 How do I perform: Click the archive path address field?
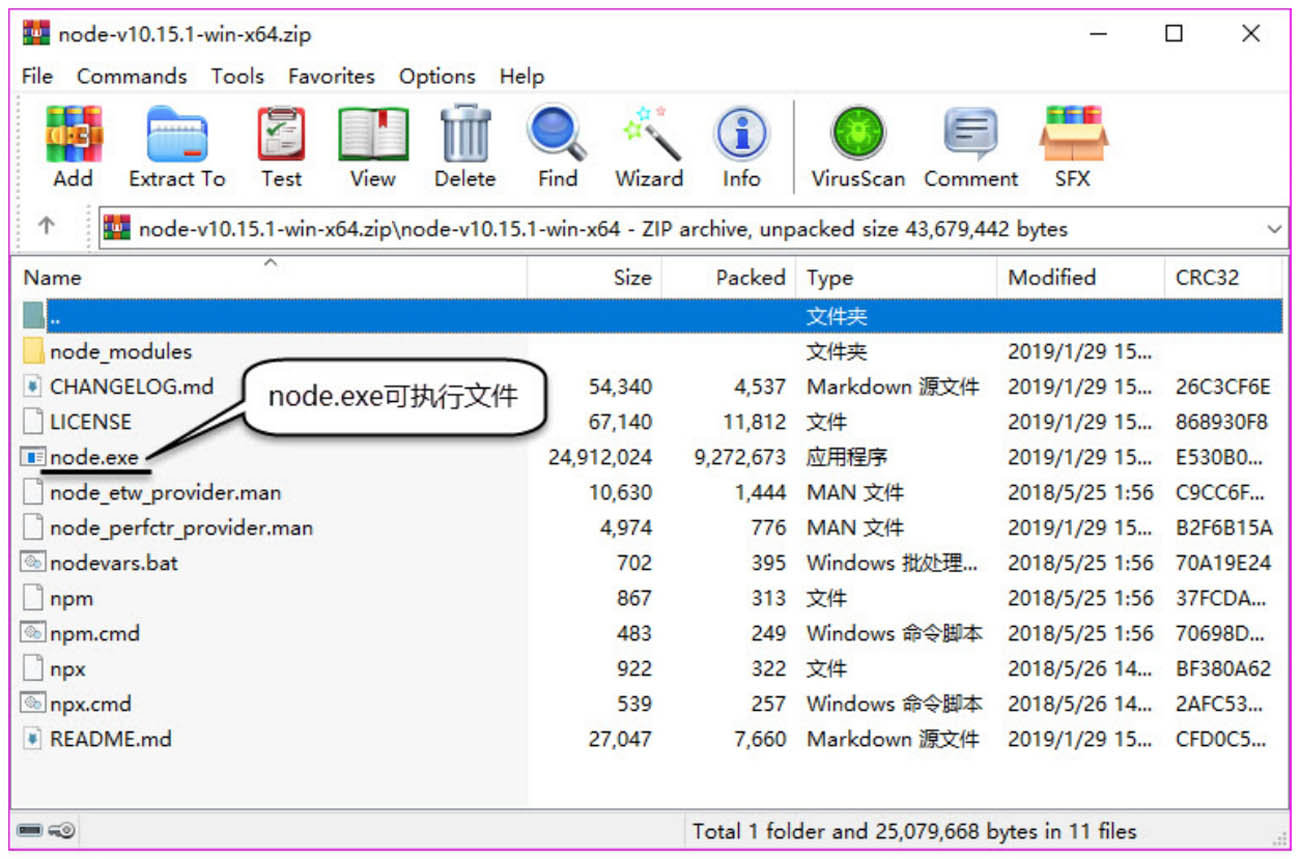click(x=694, y=229)
